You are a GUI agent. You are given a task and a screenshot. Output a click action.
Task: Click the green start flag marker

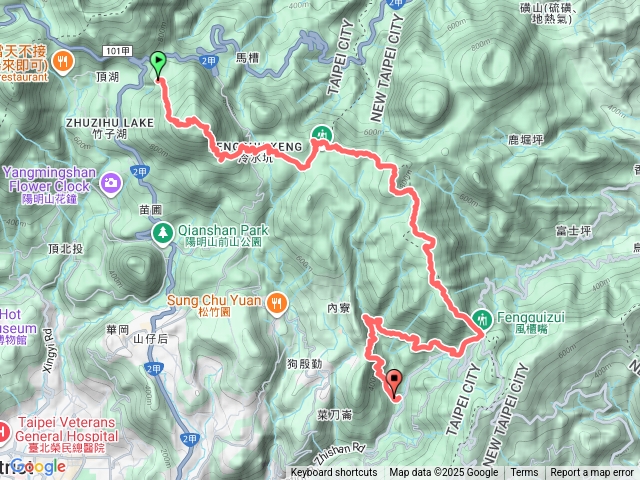(158, 64)
